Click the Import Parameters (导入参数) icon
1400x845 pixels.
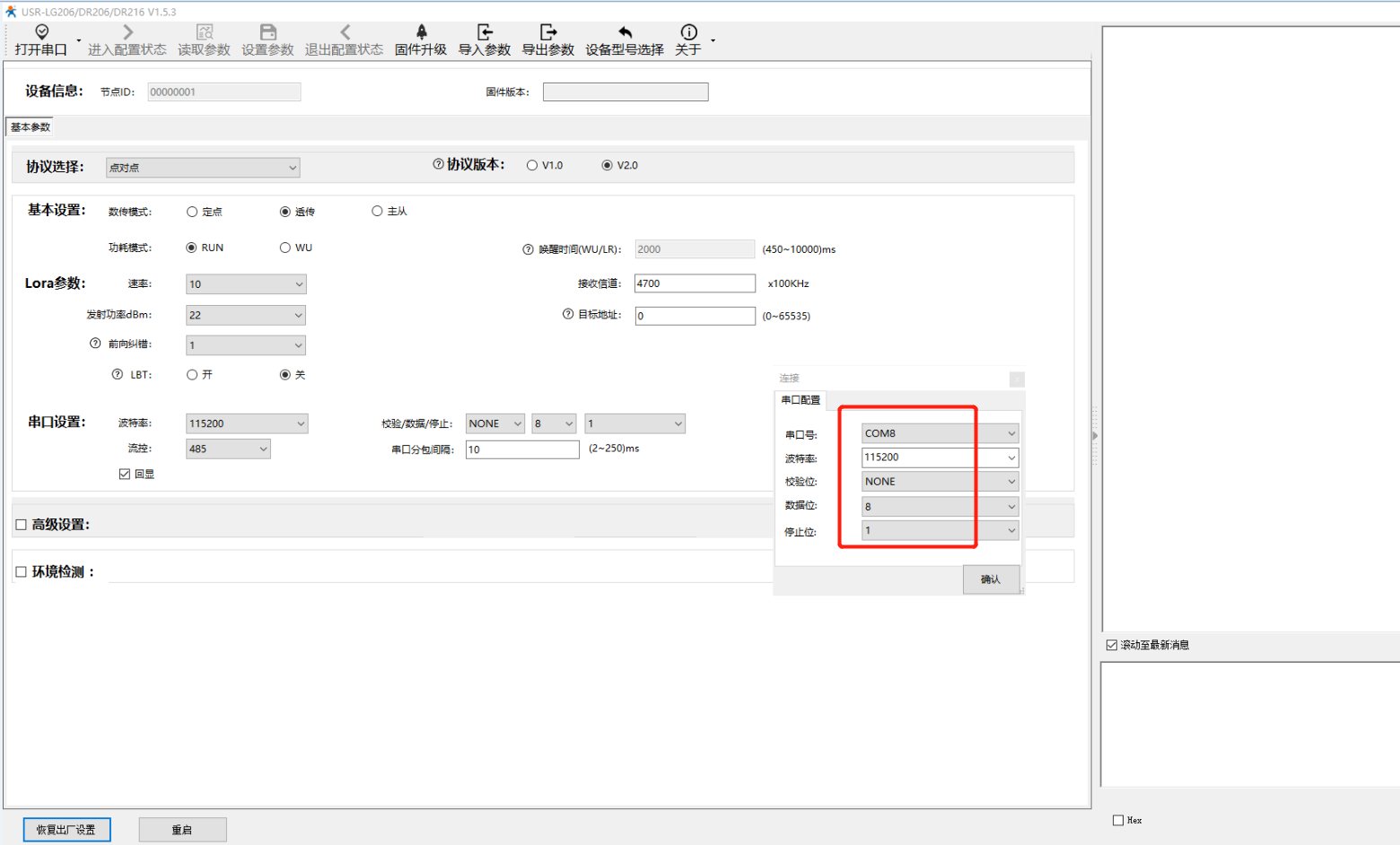coord(485,32)
